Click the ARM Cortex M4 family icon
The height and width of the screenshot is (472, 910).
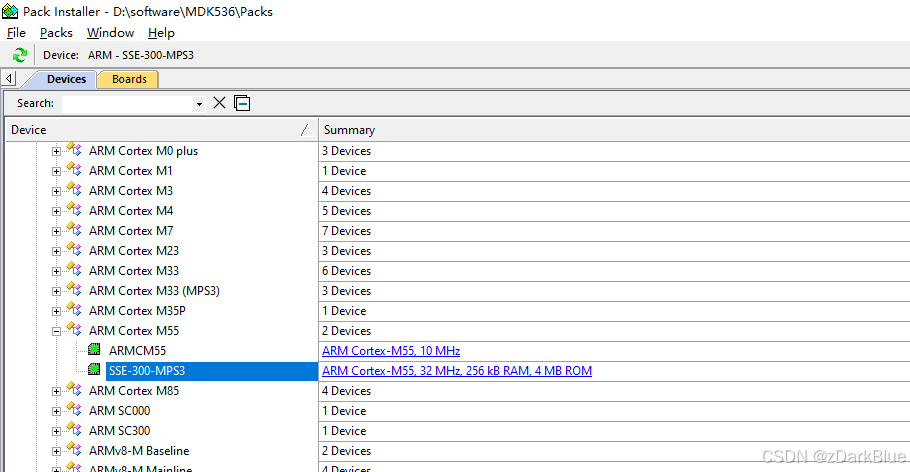click(74, 210)
